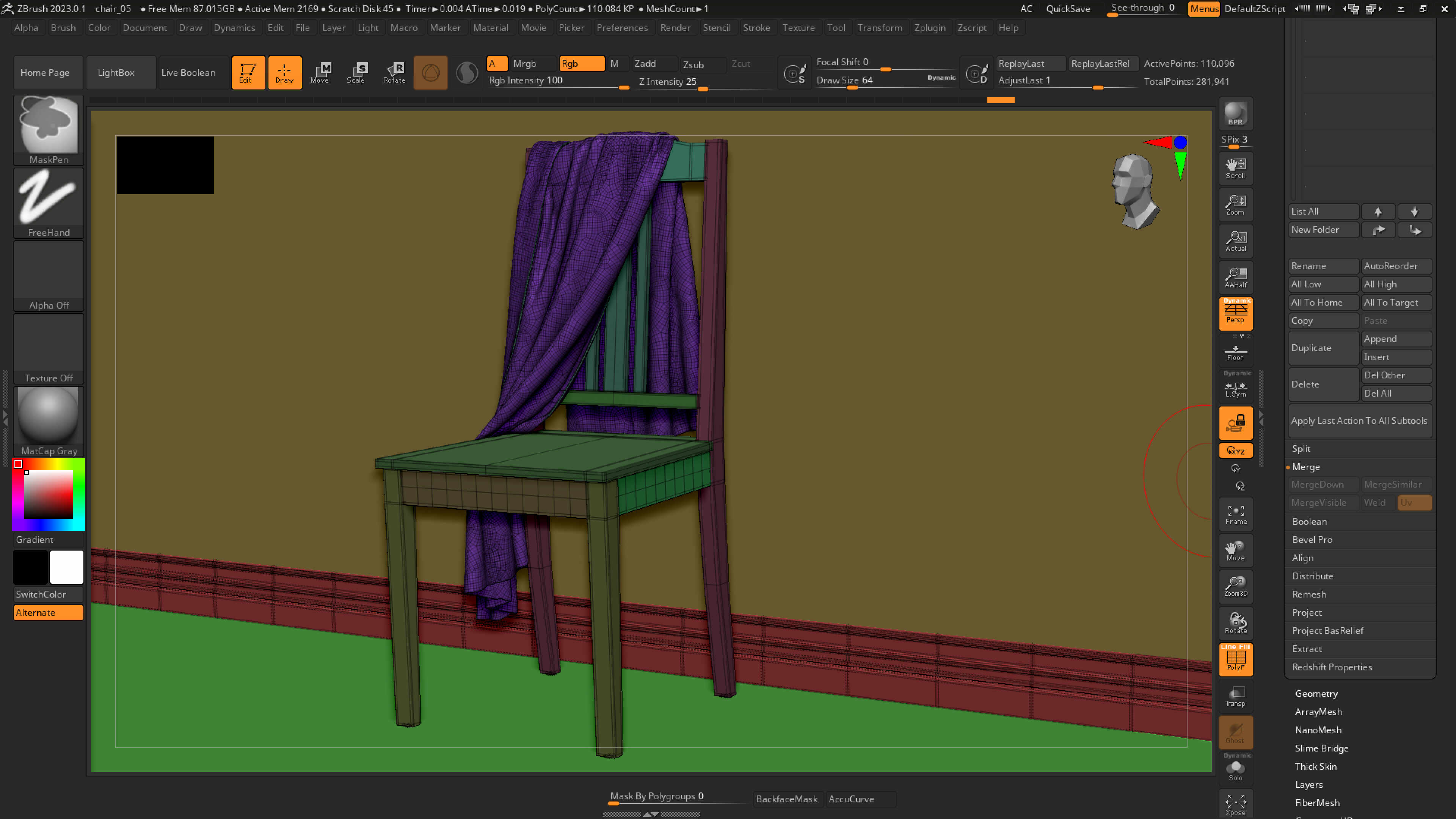
Task: Open the Preferences menu
Action: coord(622,28)
